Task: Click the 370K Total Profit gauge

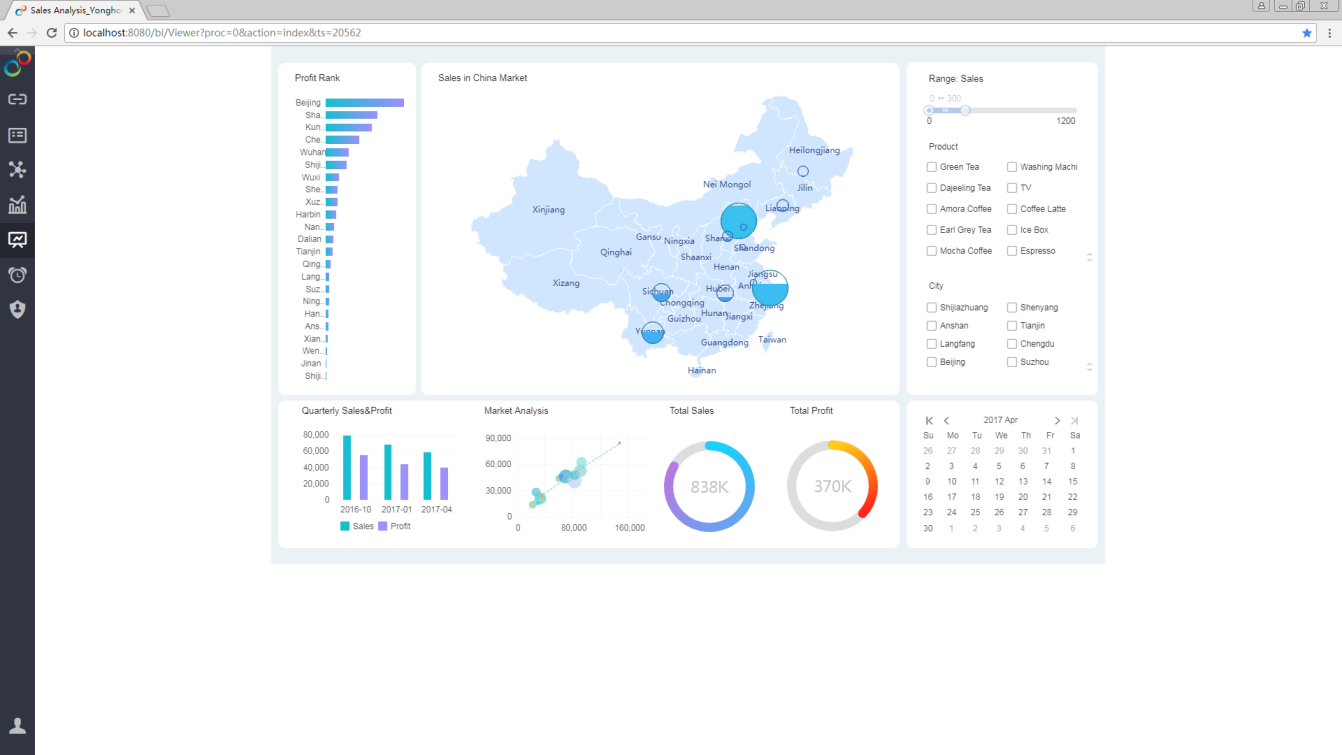Action: pyautogui.click(x=832, y=486)
